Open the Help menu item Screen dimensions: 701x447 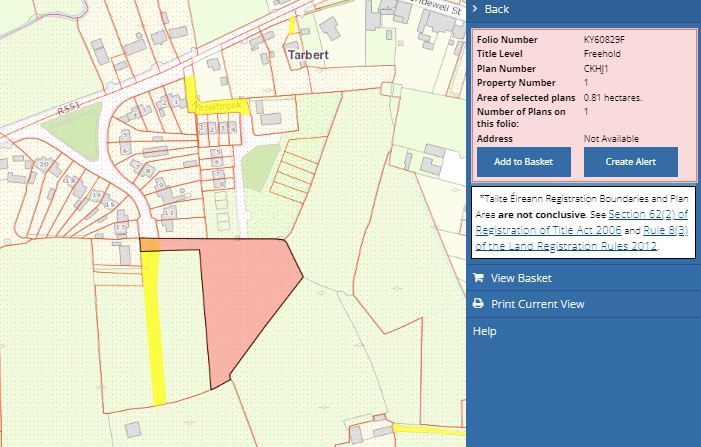coord(484,331)
